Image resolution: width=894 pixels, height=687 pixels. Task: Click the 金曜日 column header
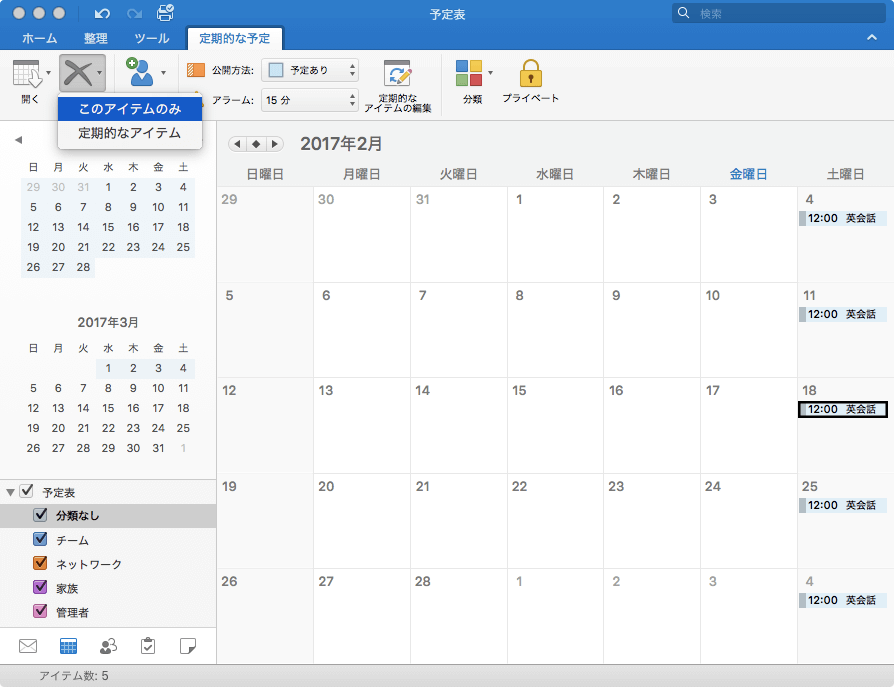(x=748, y=174)
